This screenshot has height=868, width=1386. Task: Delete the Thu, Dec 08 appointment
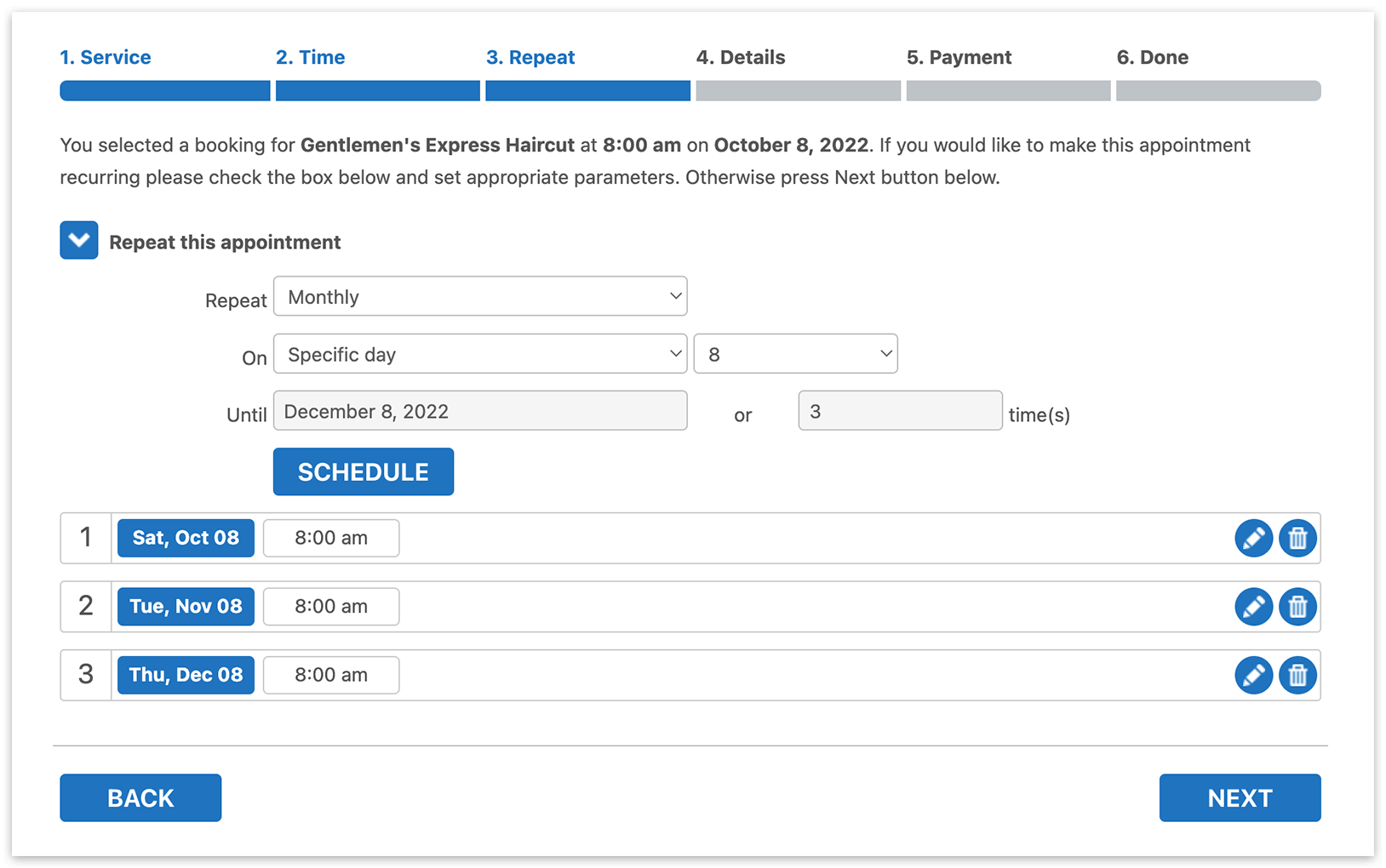[x=1297, y=675]
